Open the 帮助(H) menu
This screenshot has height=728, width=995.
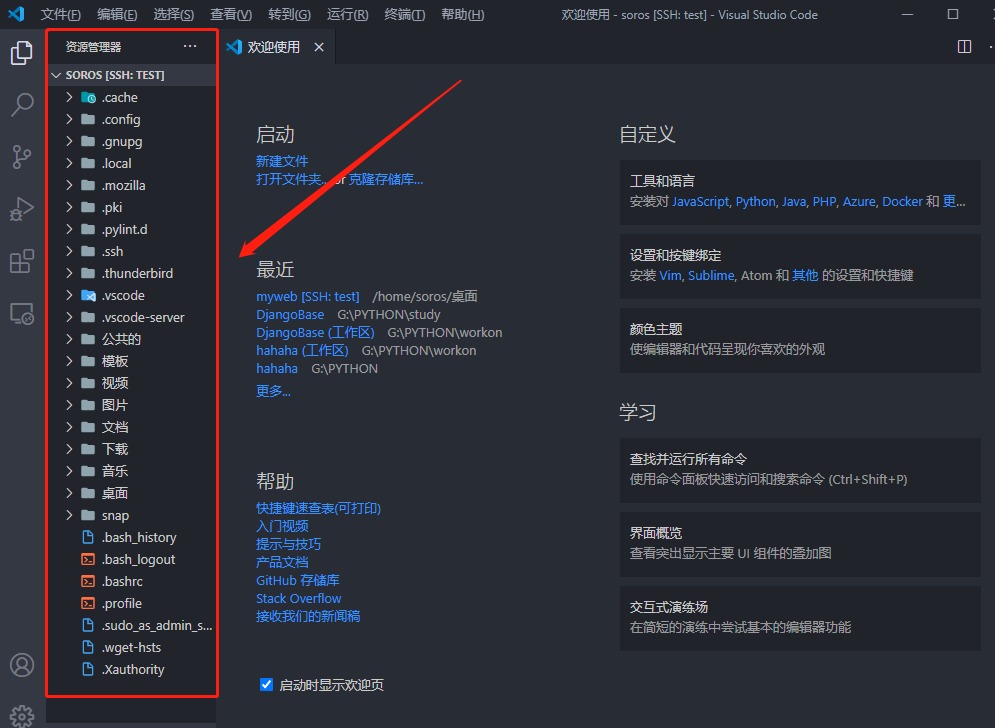coord(463,14)
